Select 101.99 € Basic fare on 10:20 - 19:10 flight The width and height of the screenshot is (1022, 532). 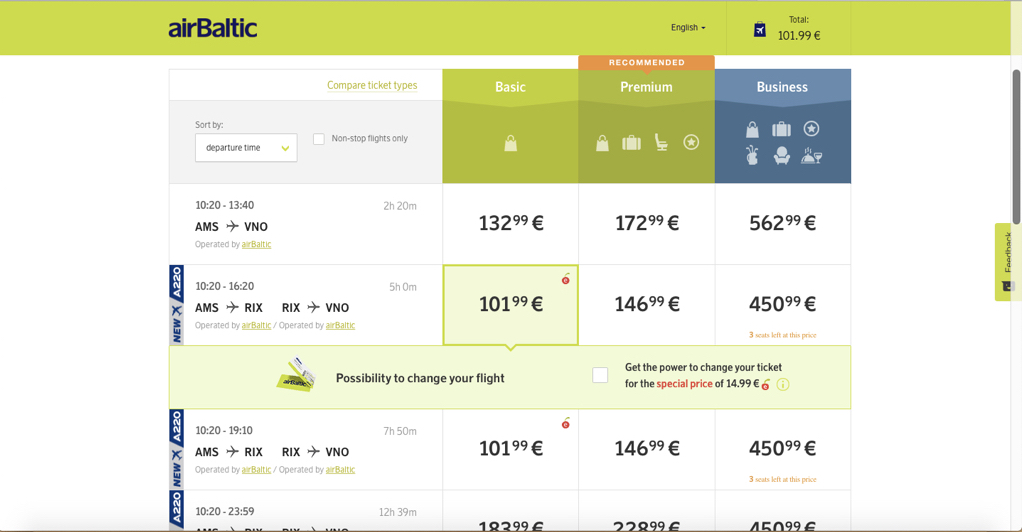[510, 449]
